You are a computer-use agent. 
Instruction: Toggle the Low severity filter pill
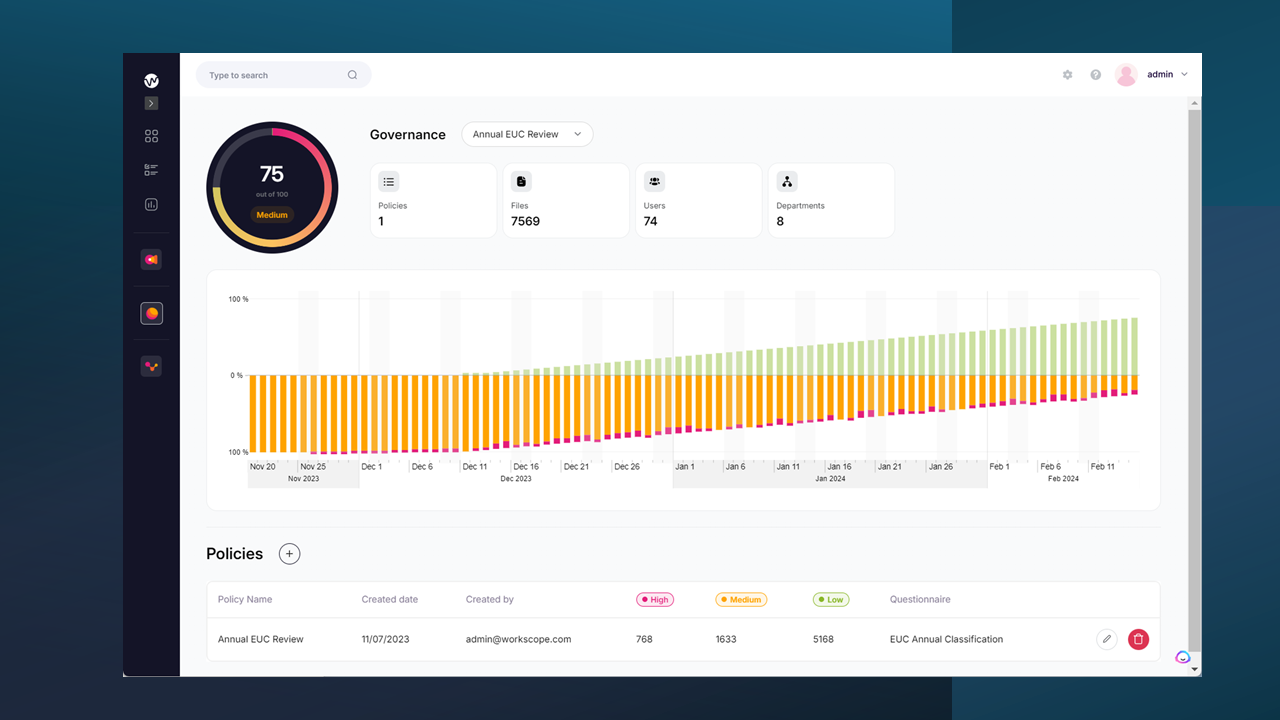point(831,599)
